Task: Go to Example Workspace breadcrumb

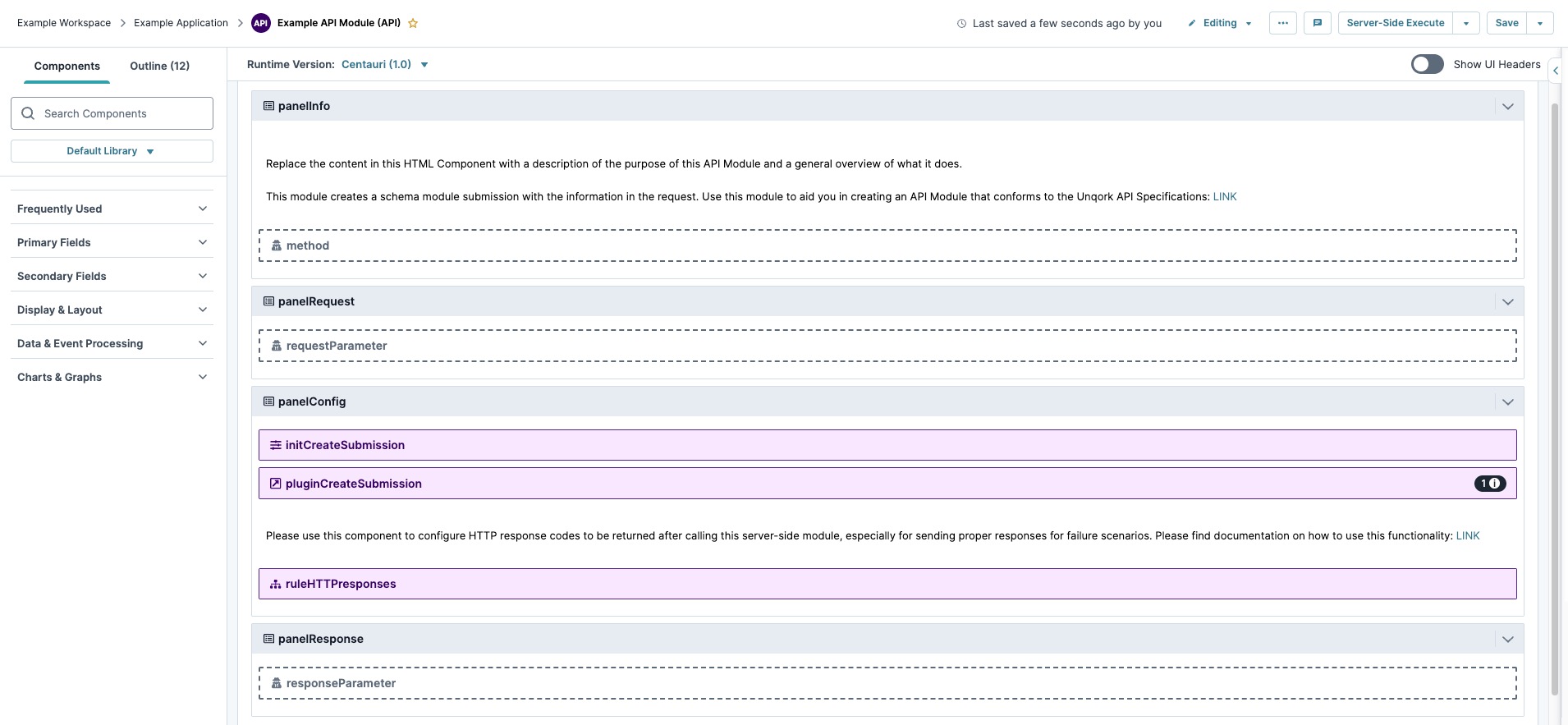Action: (64, 23)
